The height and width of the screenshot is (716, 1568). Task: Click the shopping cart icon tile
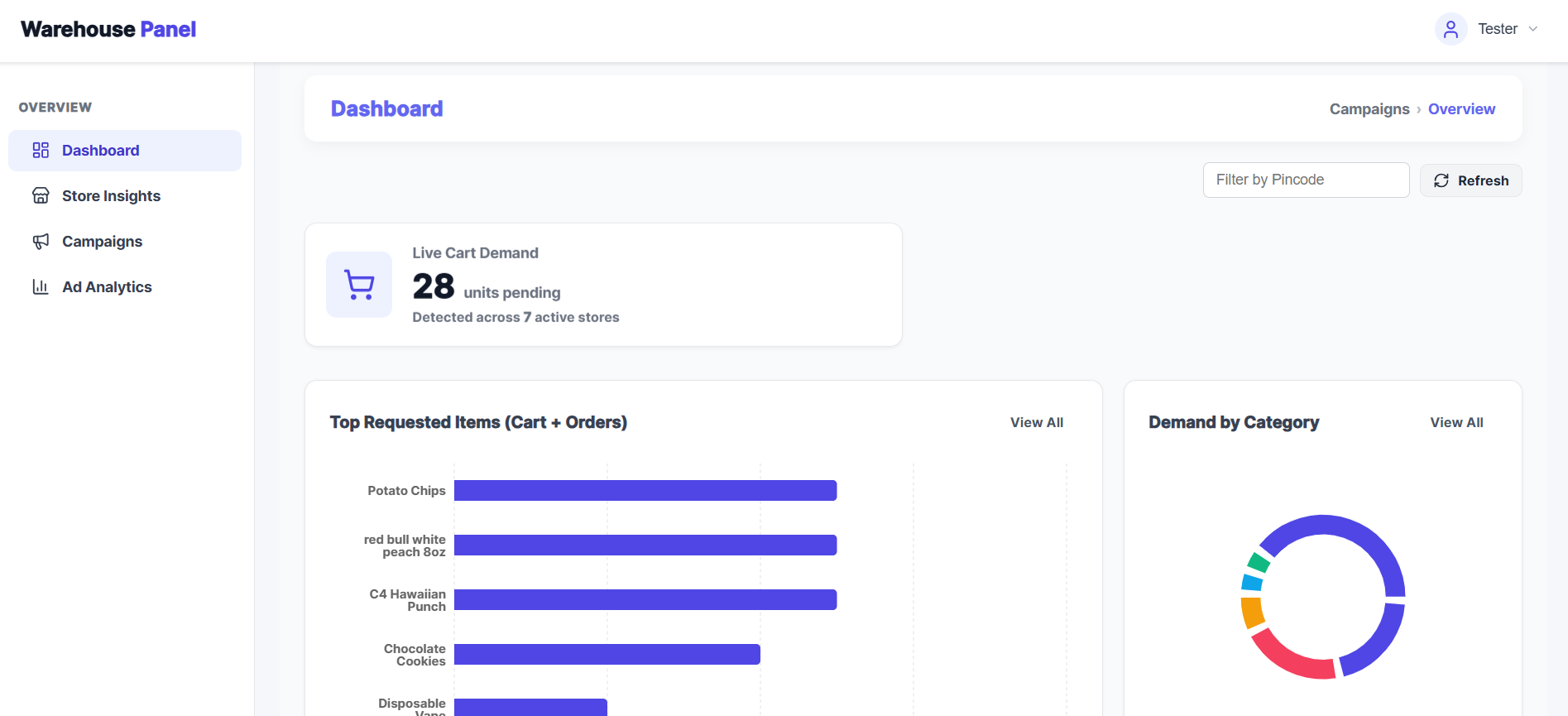click(x=359, y=285)
